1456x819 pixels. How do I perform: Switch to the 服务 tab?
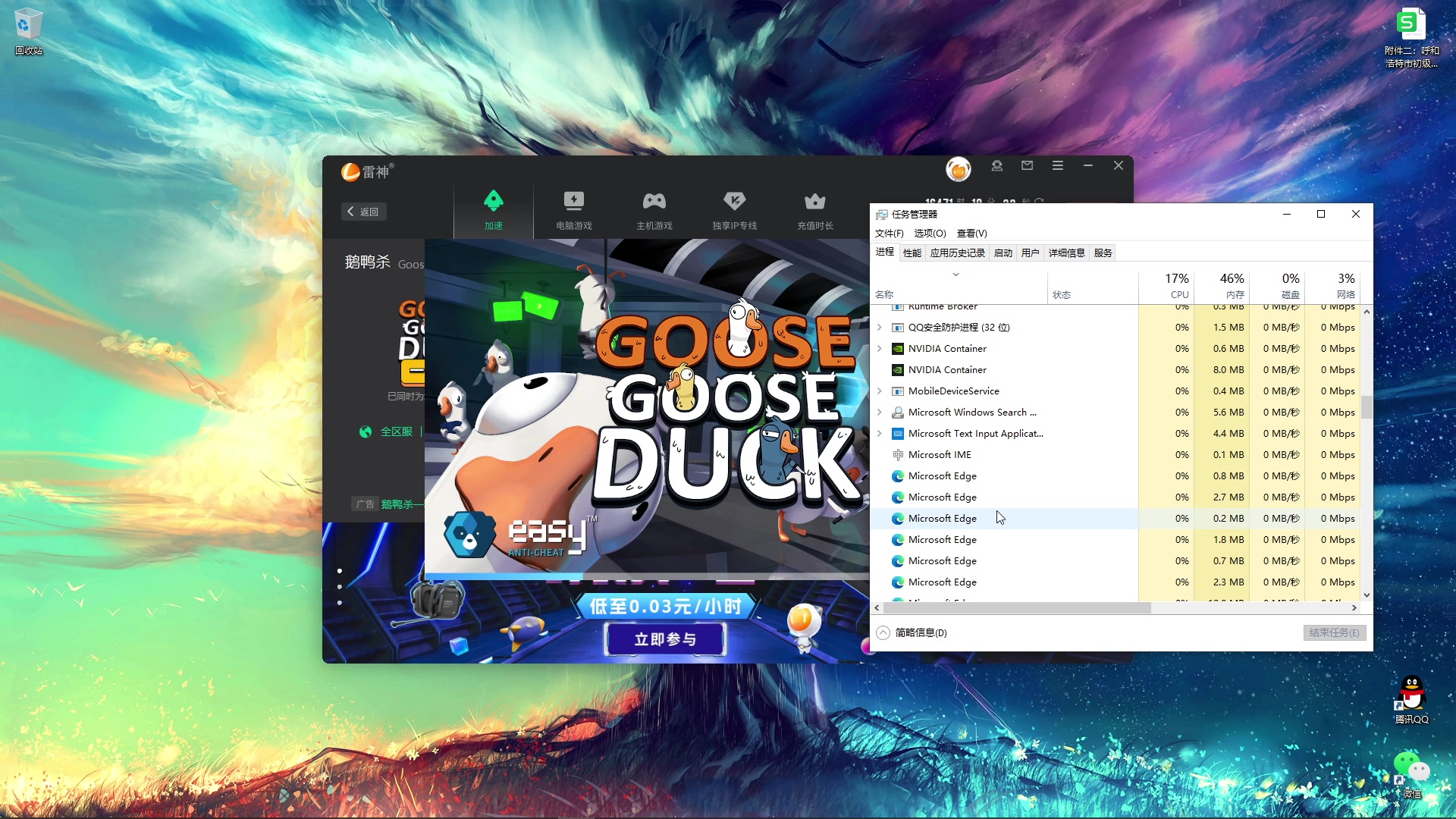coord(1103,253)
